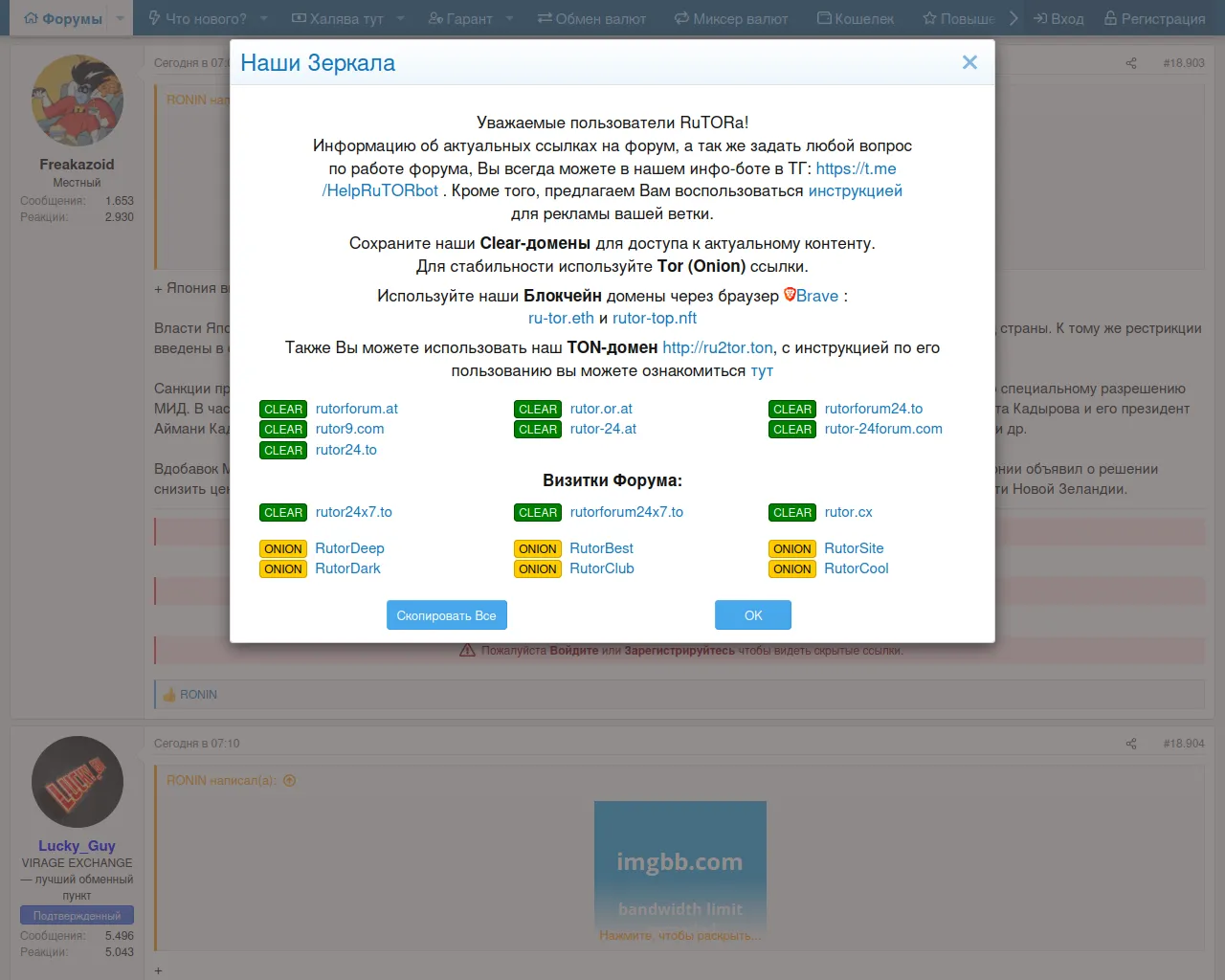Open the Lucky_Guy user profile name
The width and height of the screenshot is (1225, 980).
[x=77, y=846]
